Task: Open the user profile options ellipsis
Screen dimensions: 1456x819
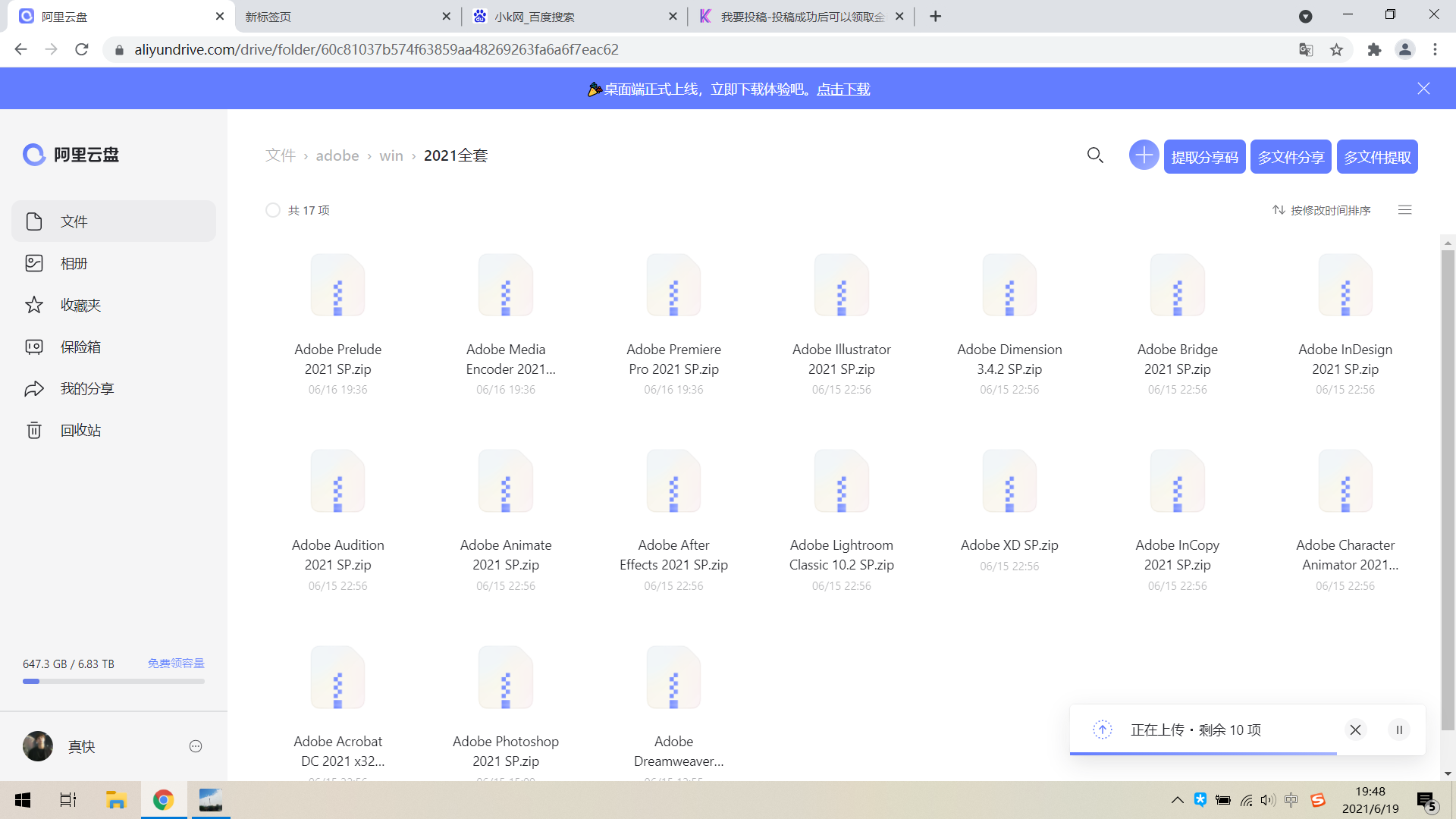Action: coord(196,746)
